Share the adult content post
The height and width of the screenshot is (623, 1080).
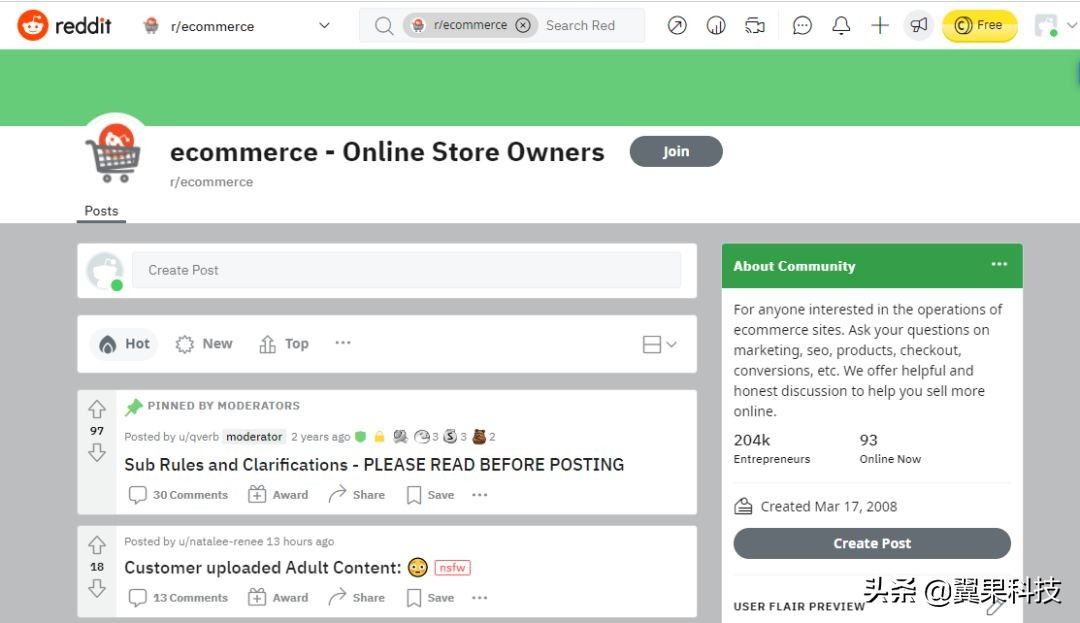[357, 598]
